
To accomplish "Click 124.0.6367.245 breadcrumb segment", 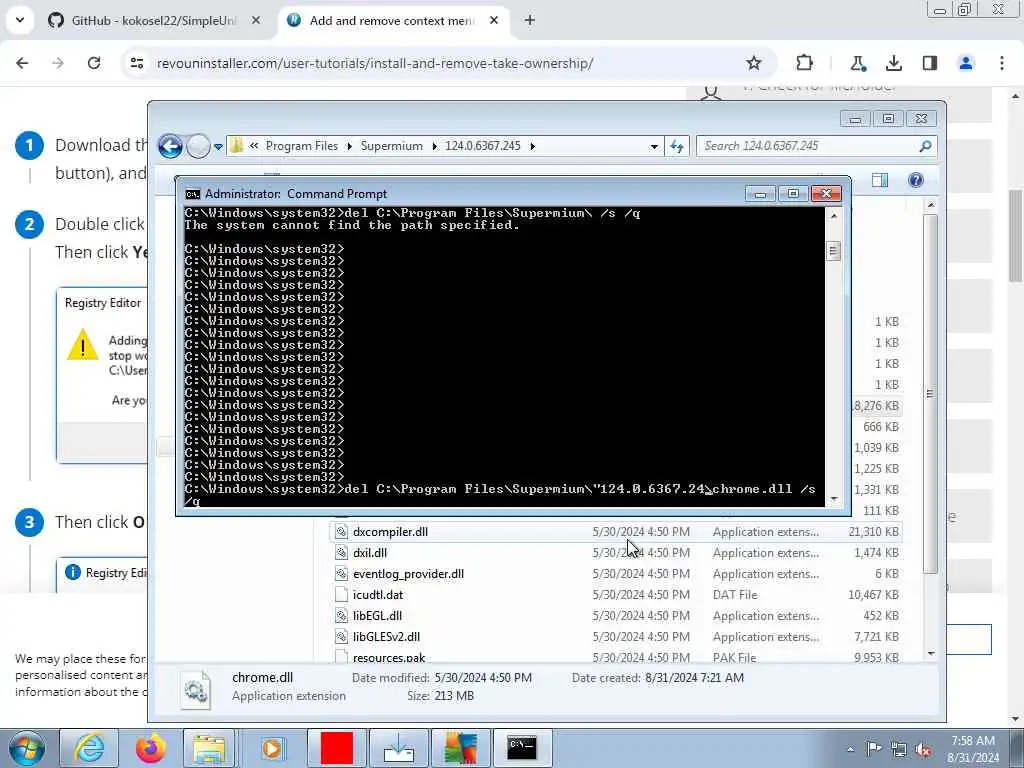I will tap(483, 146).
